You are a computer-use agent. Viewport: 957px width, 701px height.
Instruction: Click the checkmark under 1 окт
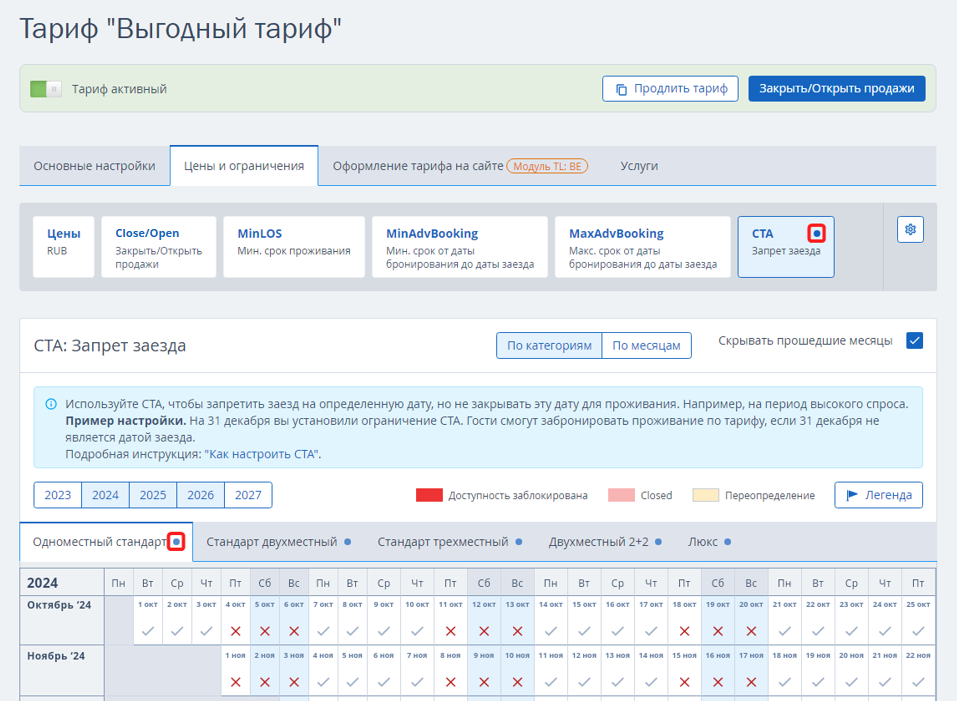coord(148,631)
